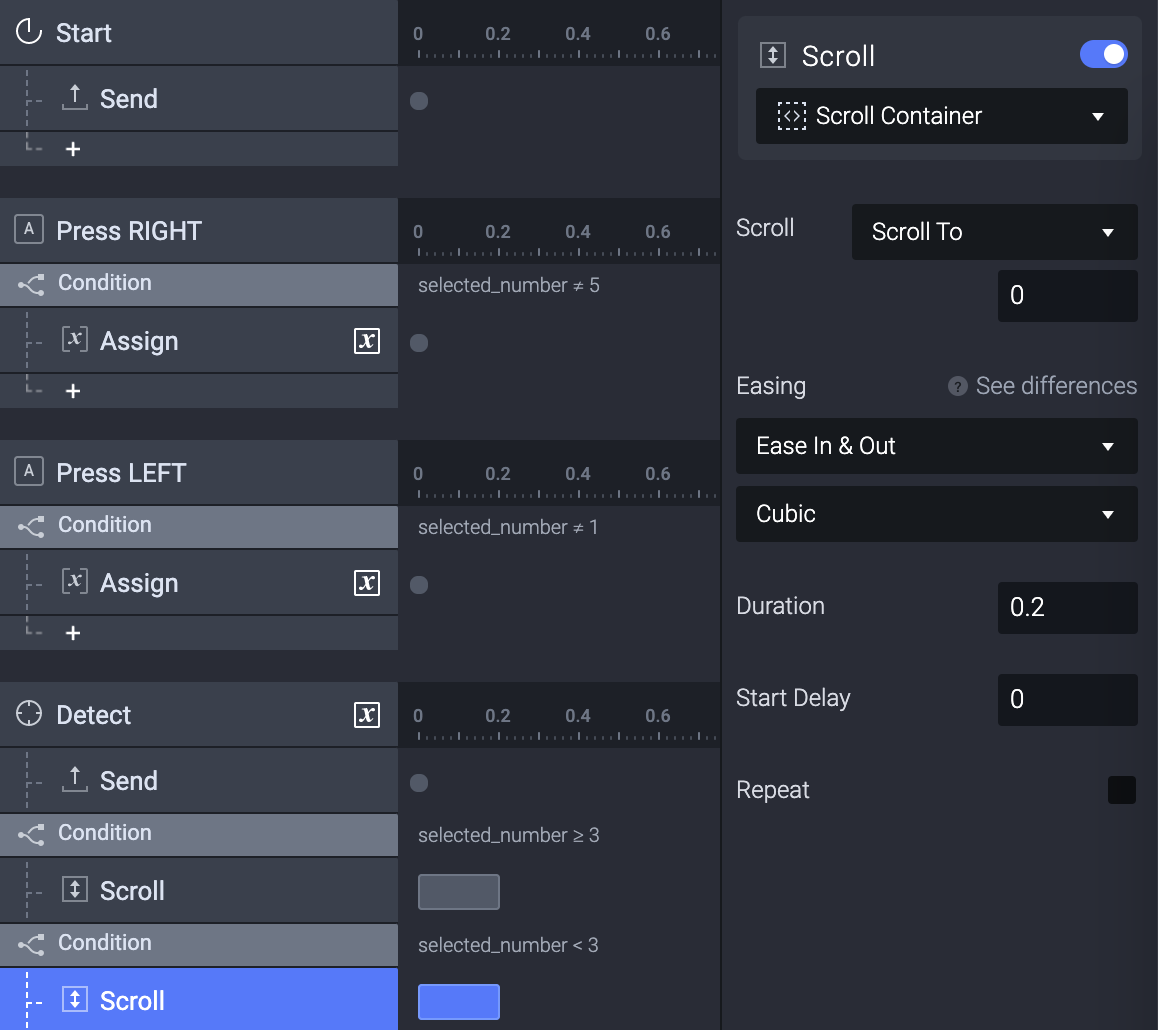The width and height of the screenshot is (1158, 1030).
Task: Click the Press LEFT key trigger icon
Action: pyautogui.click(x=29, y=472)
